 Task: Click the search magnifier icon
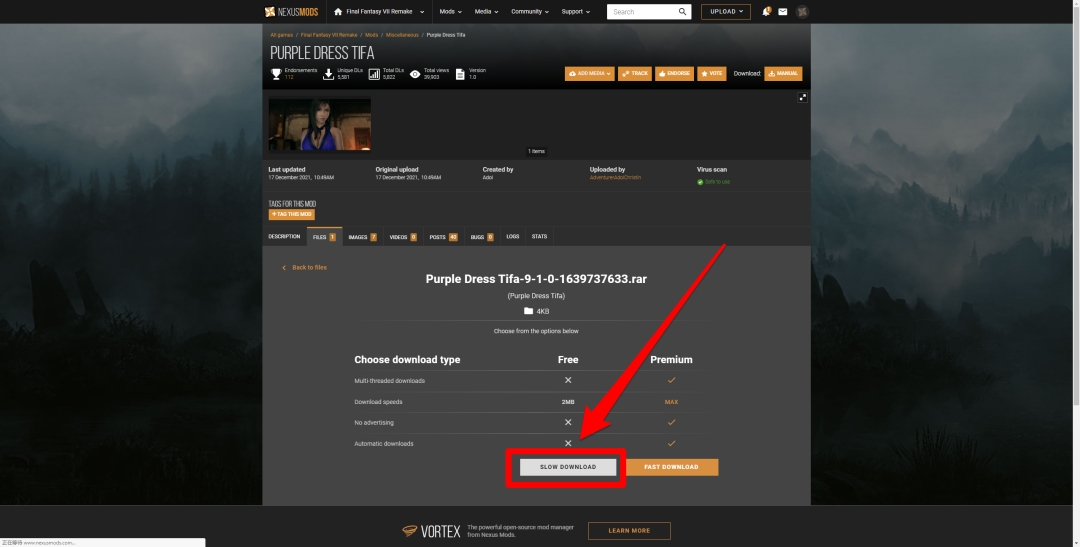point(683,12)
